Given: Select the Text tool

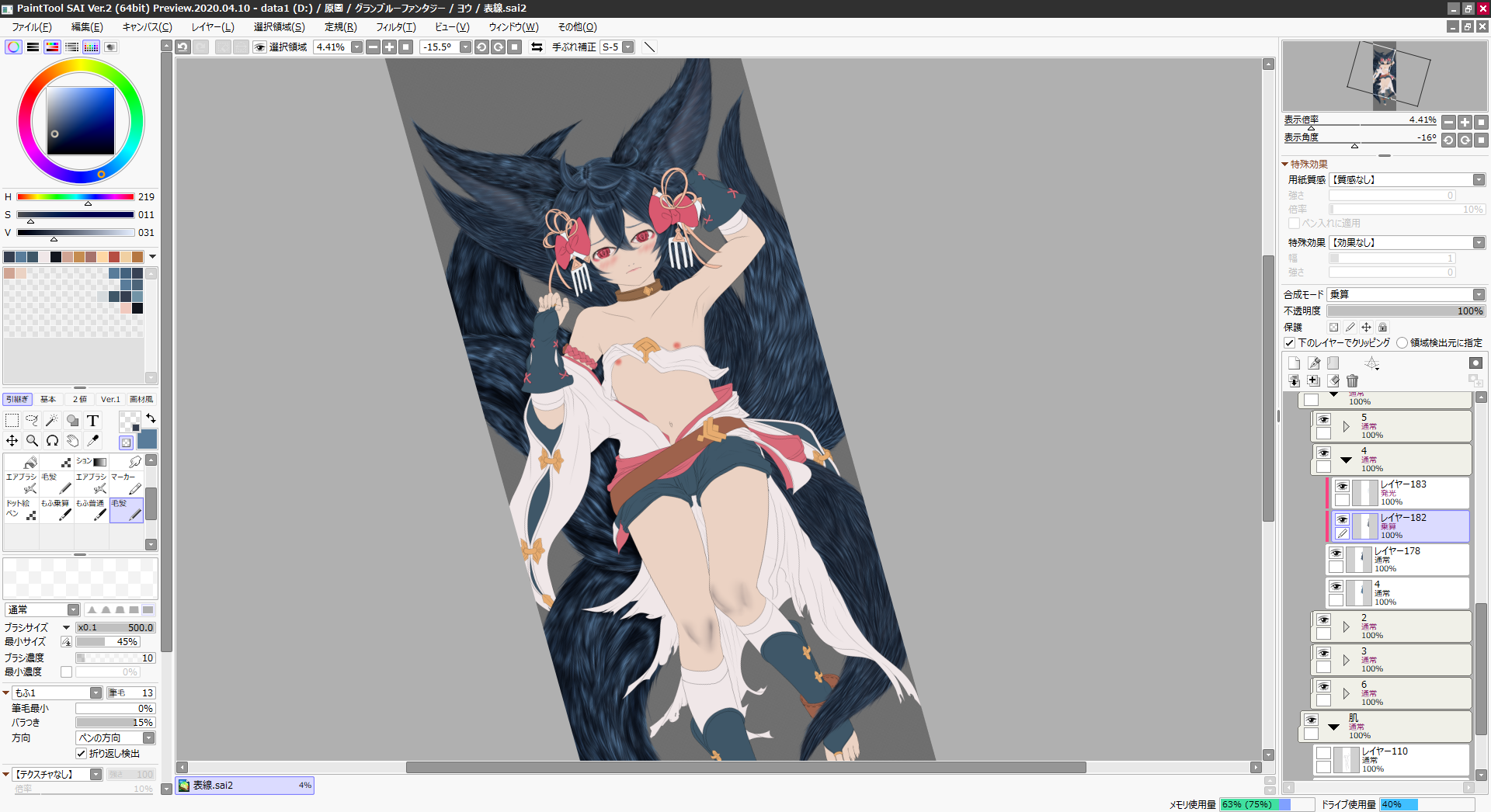Looking at the screenshot, I should coord(92,420).
